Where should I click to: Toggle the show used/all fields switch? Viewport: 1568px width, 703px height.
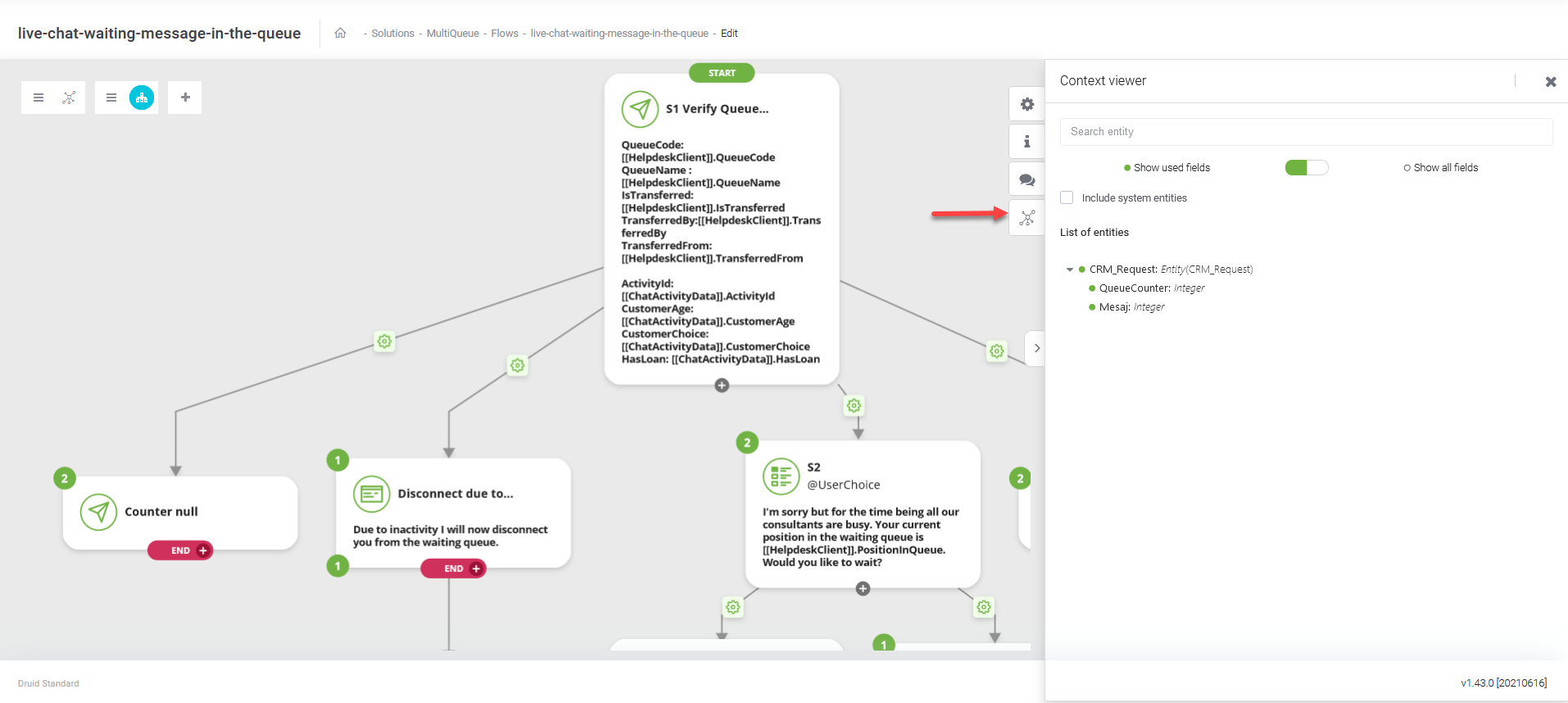click(x=1306, y=168)
